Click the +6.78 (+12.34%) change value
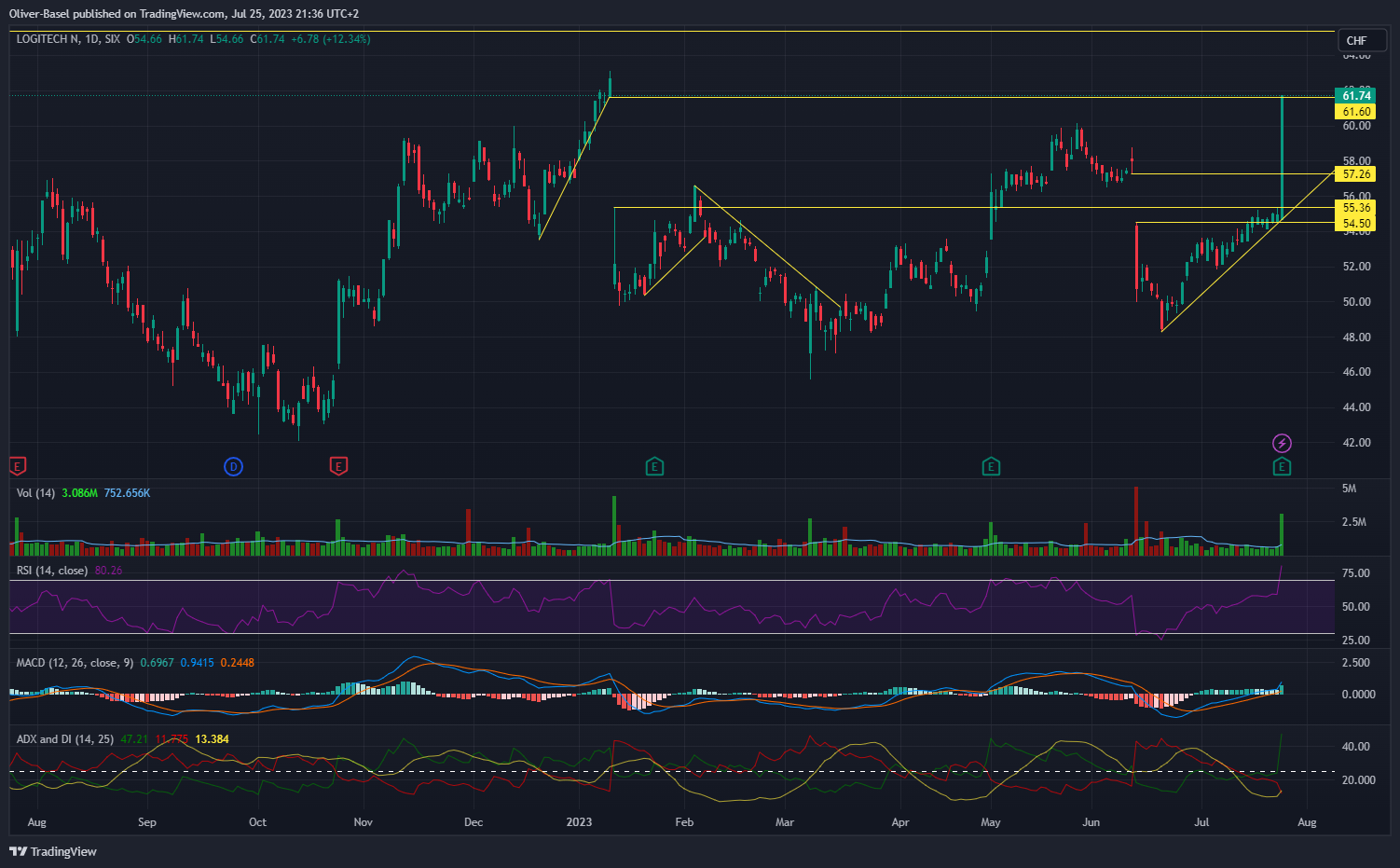Viewport: 1400px width, 868px height. (x=331, y=39)
